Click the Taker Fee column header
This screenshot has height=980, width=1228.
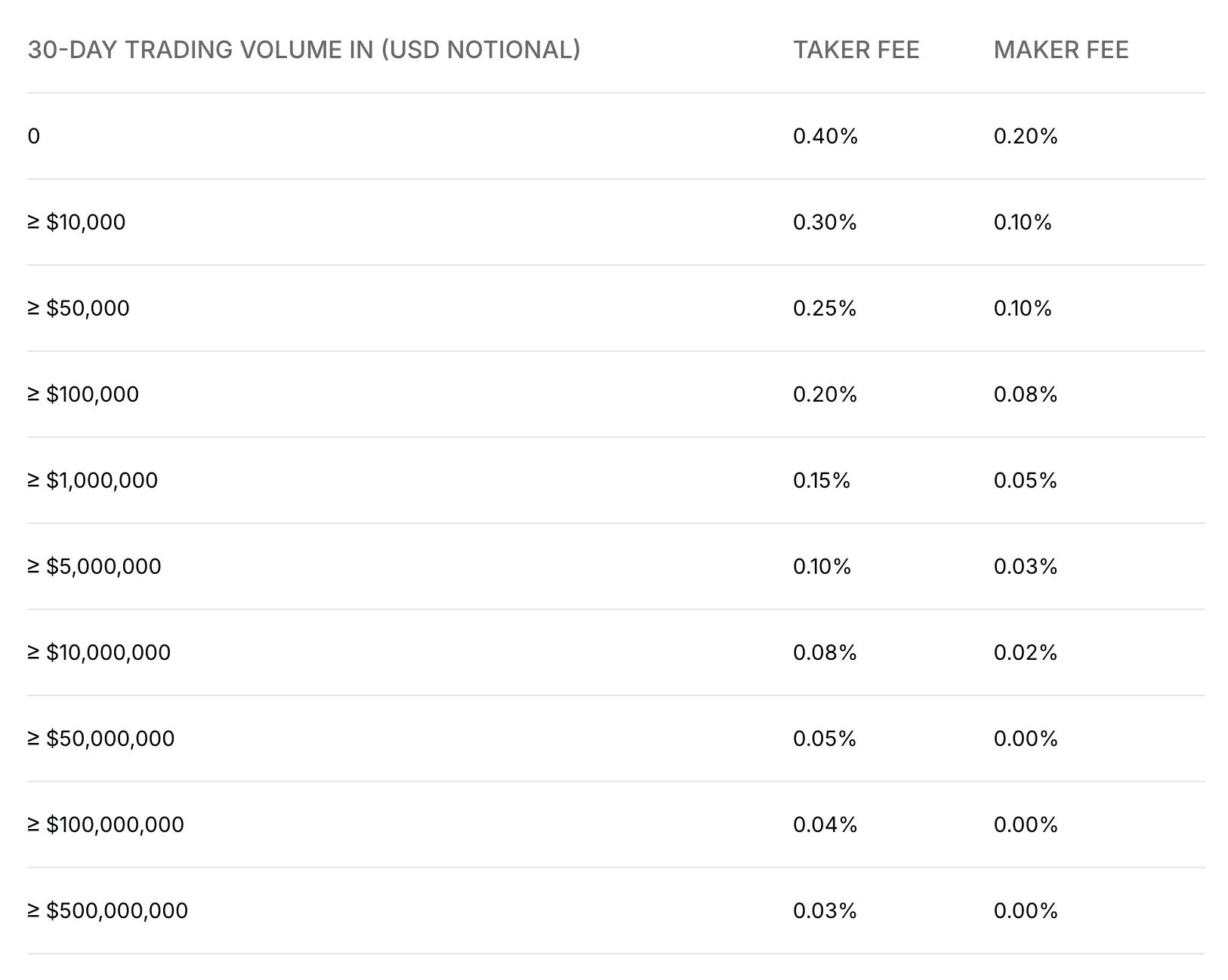(x=856, y=50)
